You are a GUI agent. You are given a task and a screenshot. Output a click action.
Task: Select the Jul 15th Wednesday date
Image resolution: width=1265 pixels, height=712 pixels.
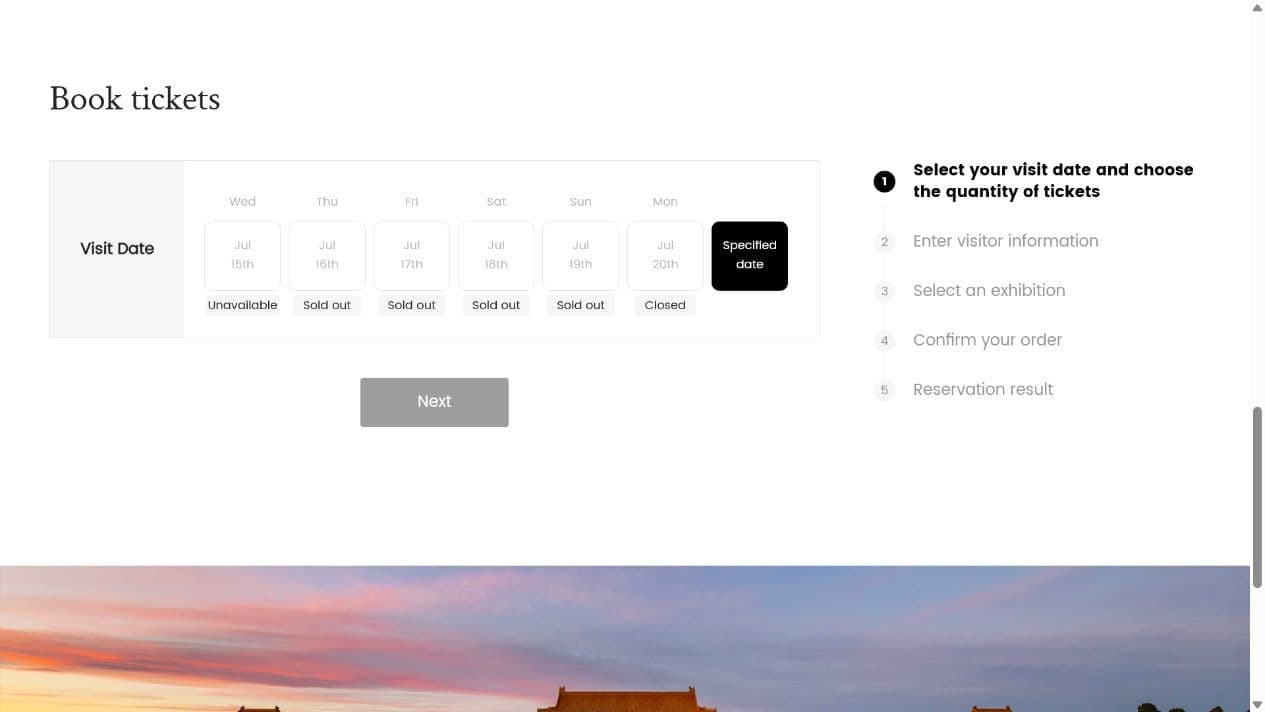pyautogui.click(x=242, y=256)
